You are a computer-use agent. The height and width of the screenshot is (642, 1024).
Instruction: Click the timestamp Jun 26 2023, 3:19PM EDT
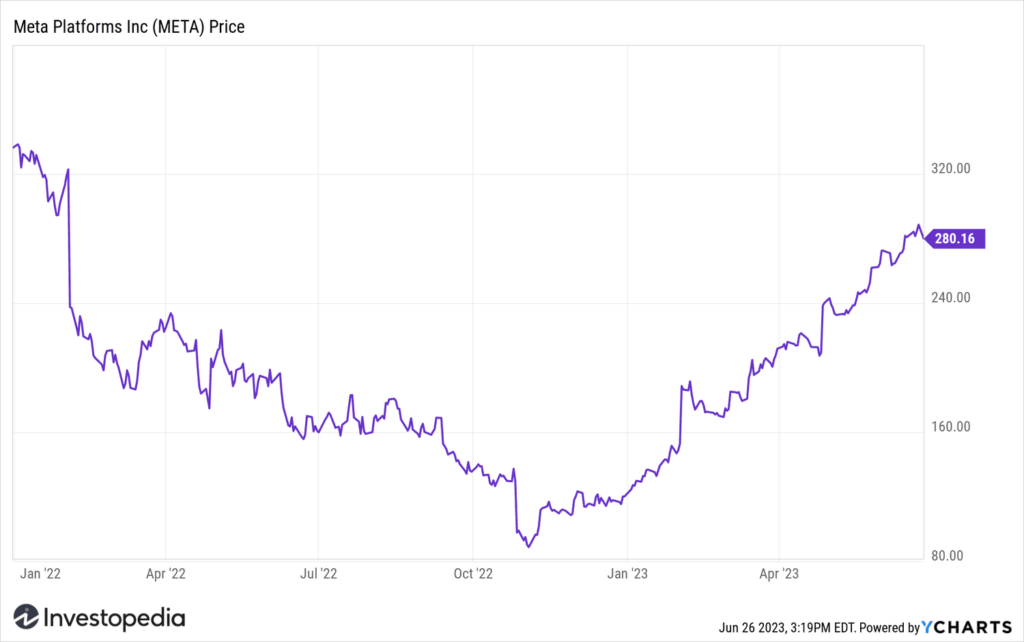787,628
